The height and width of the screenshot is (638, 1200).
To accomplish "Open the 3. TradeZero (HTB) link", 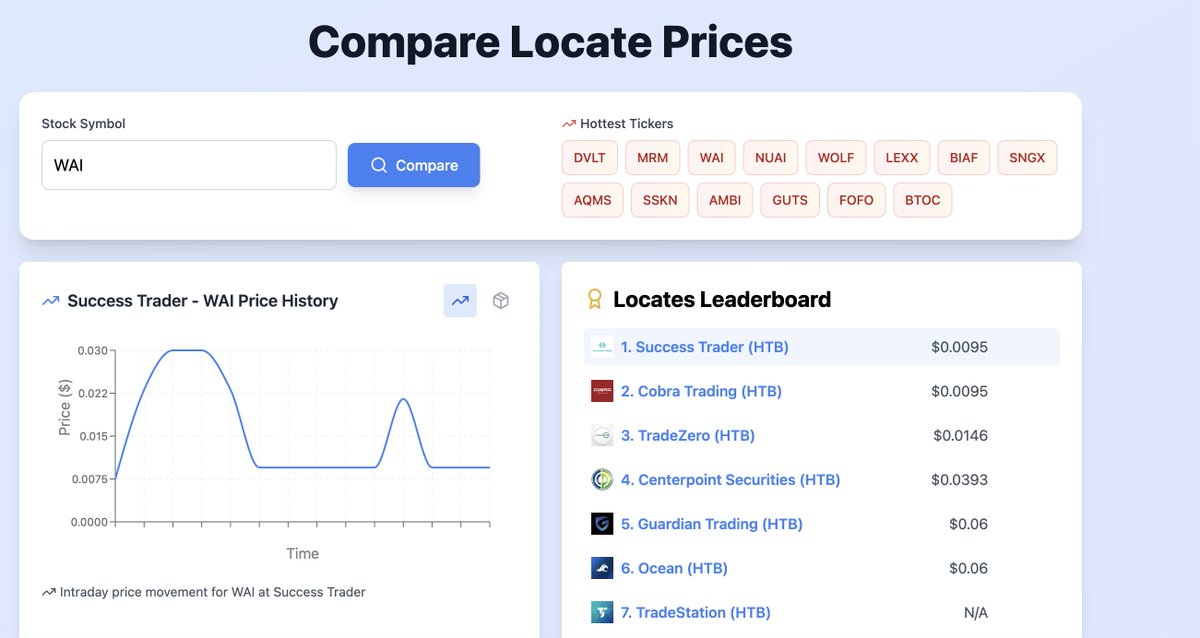I will point(688,435).
